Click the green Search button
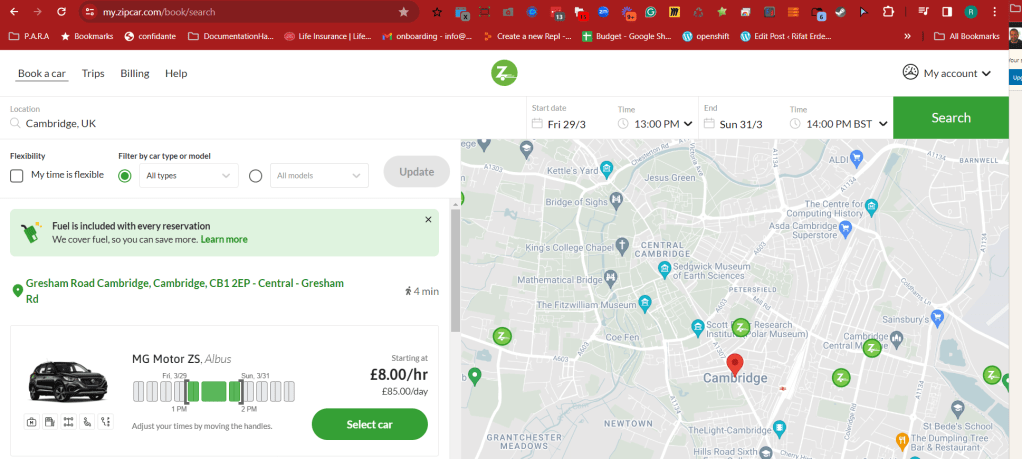1022x459 pixels. click(x=951, y=117)
